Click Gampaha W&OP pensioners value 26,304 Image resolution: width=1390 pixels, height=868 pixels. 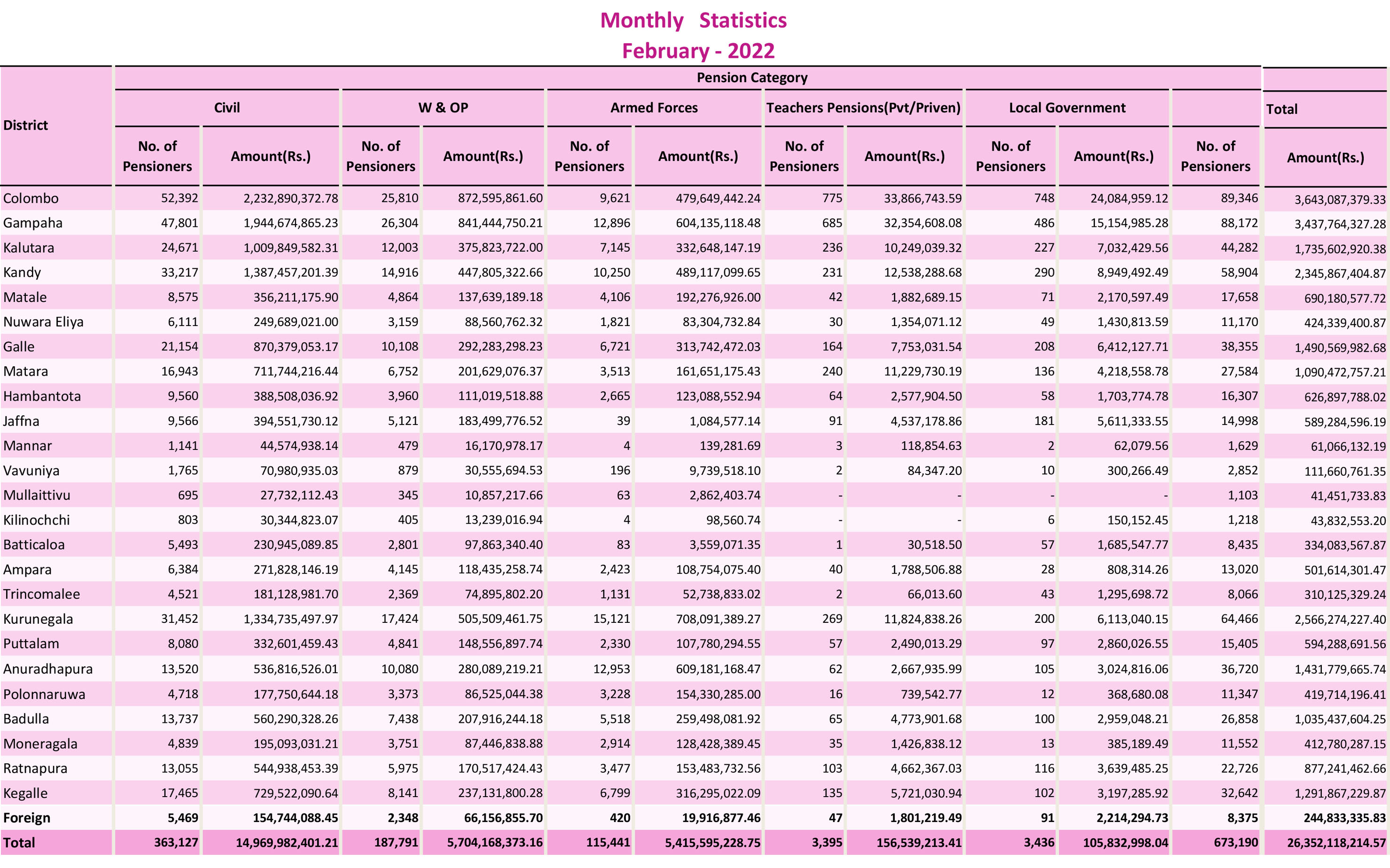(x=400, y=223)
